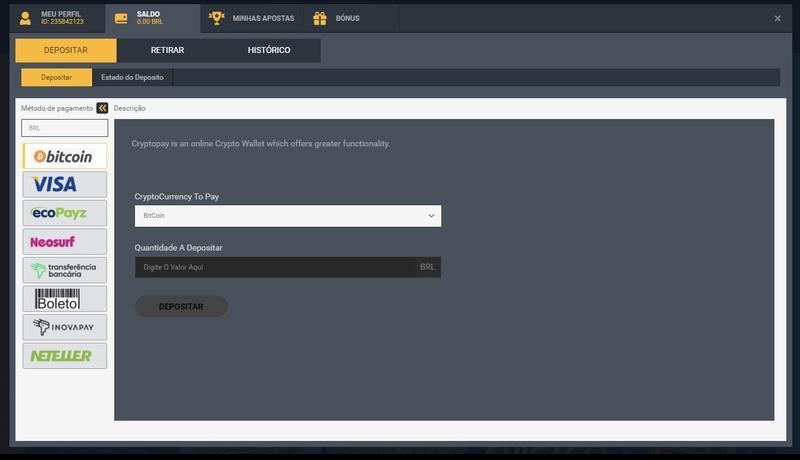
Task: Select the Bitcoin payment method
Action: 64,156
